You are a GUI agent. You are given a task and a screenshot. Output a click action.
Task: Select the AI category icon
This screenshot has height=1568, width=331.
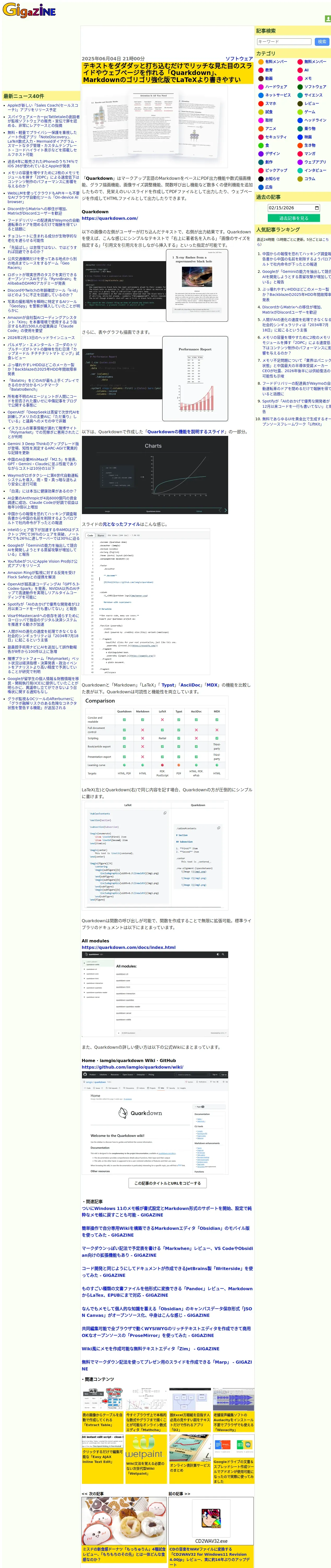[x=300, y=70]
